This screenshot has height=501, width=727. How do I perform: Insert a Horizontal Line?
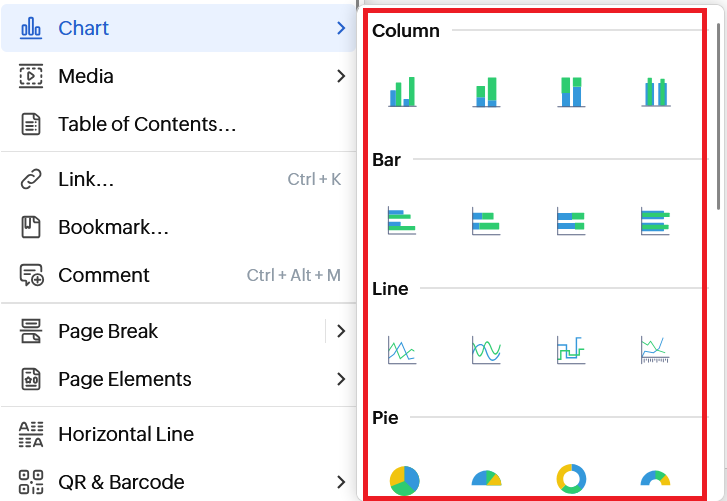tap(126, 434)
